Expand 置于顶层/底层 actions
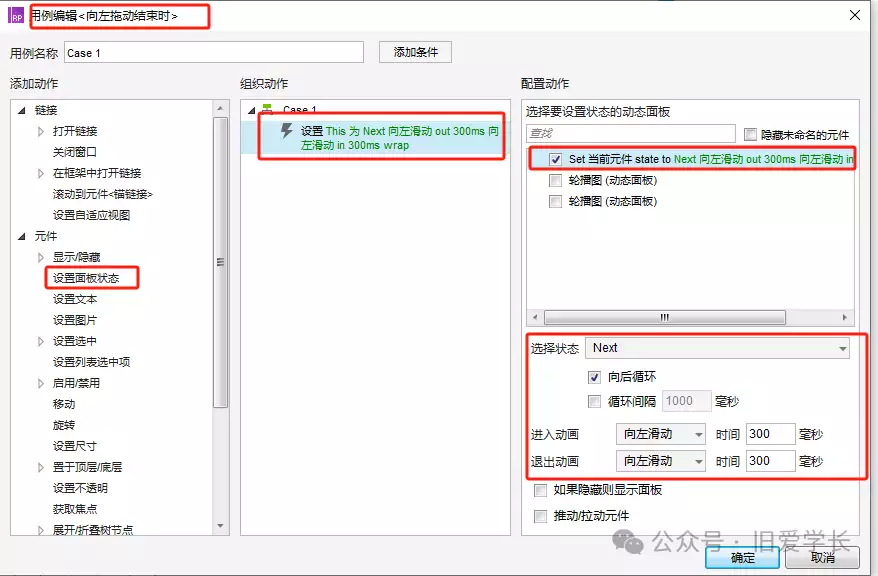 coord(40,467)
